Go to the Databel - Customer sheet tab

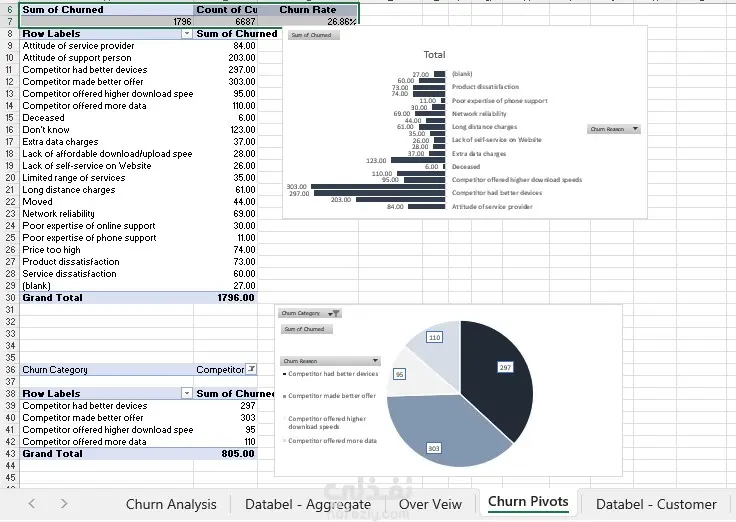[x=656, y=504]
